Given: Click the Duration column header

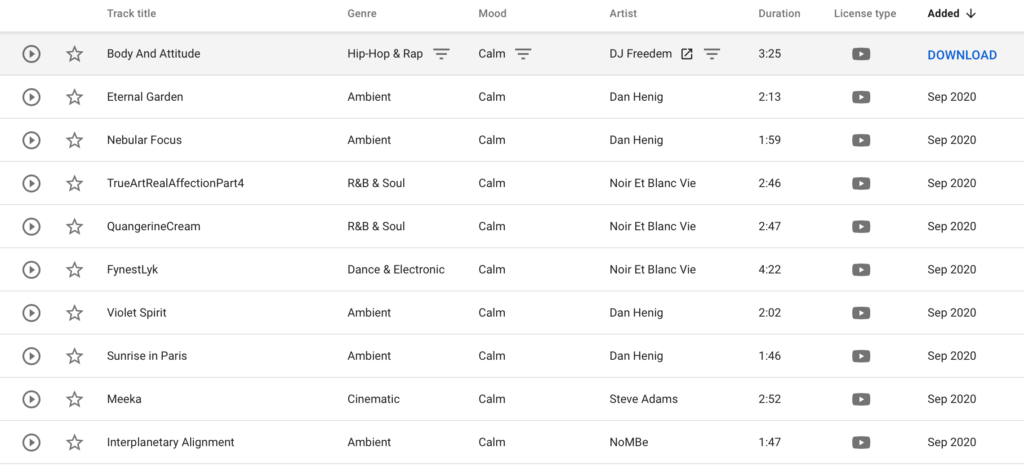Looking at the screenshot, I should [x=779, y=14].
